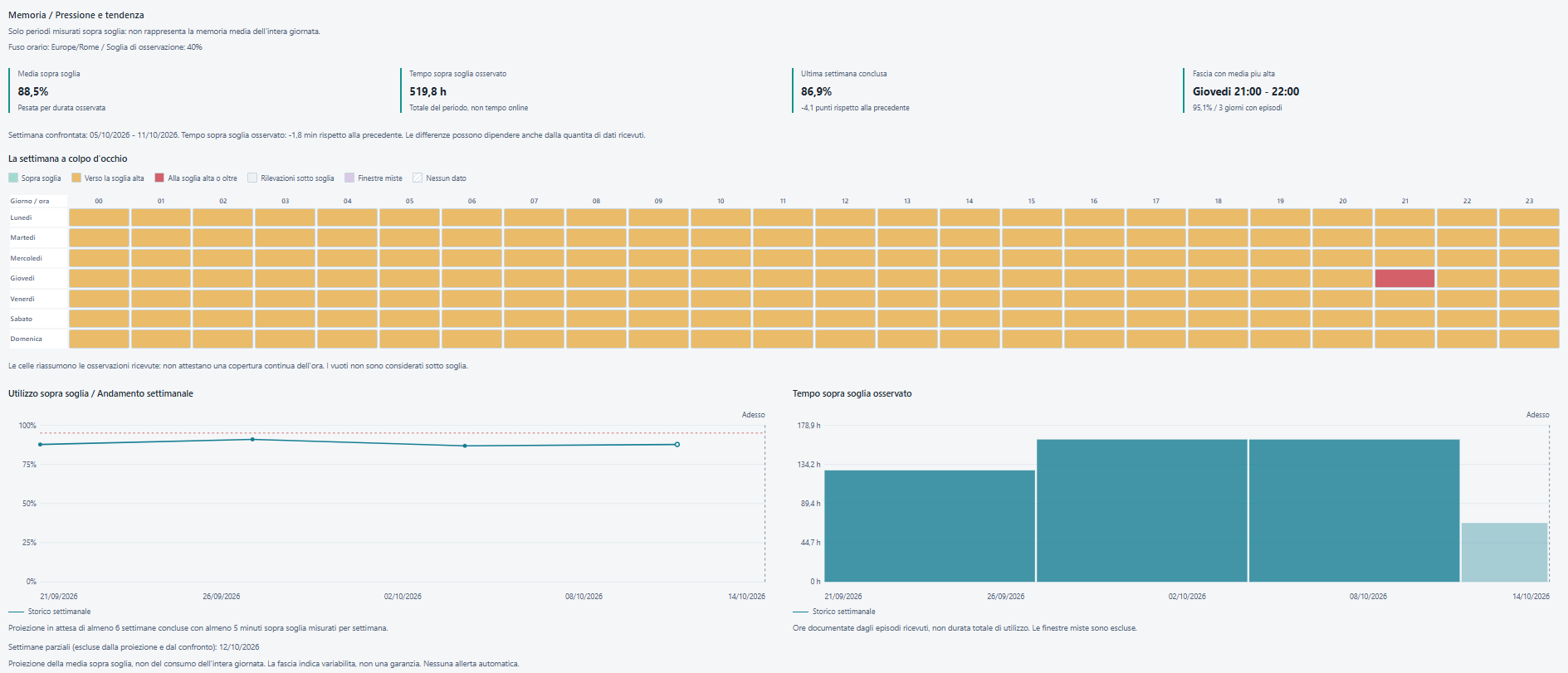The height and width of the screenshot is (673, 1568).
Task: Select the Lunedì 00 heatmap cell
Action: (99, 217)
